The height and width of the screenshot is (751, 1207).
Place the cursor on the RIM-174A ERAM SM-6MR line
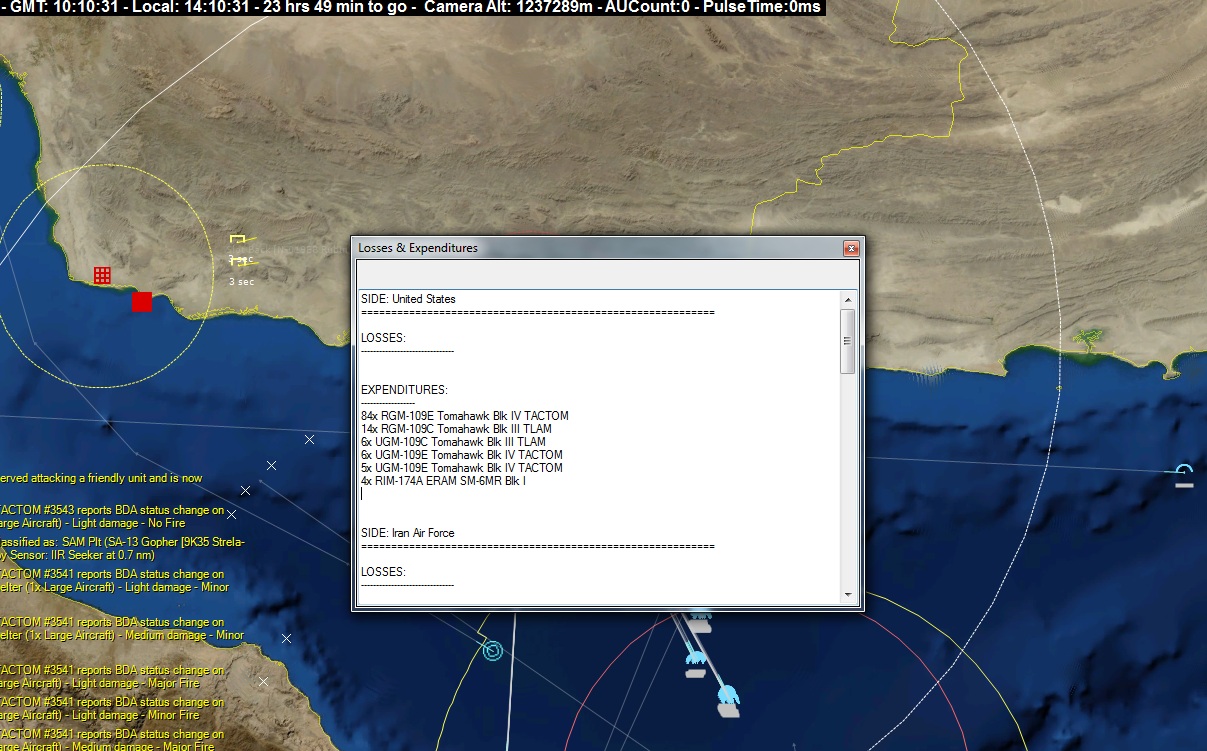pos(443,481)
